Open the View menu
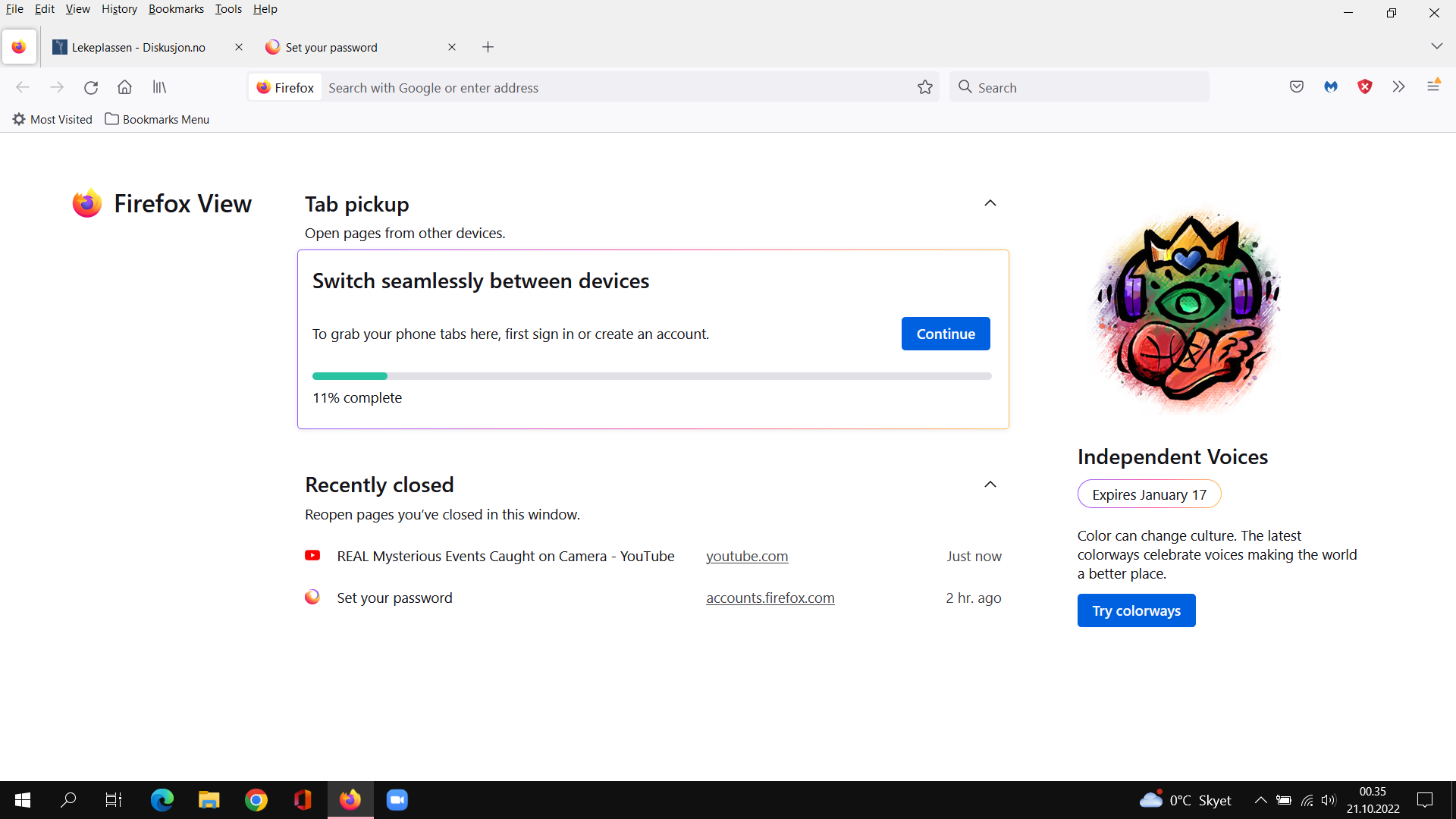Screen dimensions: 1456x819 click(x=78, y=9)
